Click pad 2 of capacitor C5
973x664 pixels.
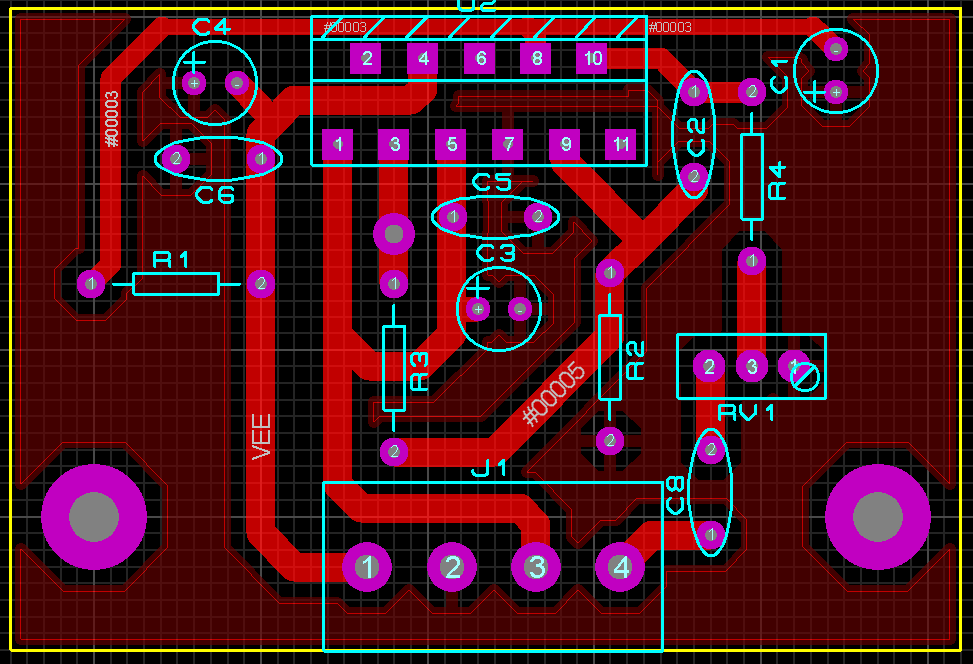[537, 217]
